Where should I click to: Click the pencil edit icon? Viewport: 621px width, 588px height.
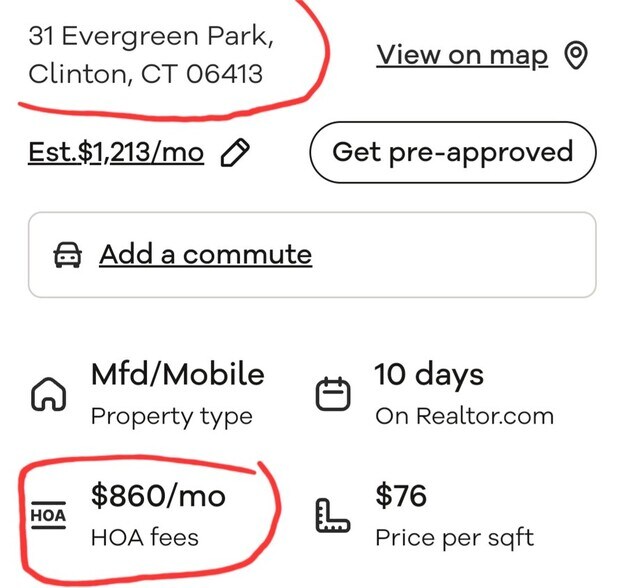click(235, 153)
